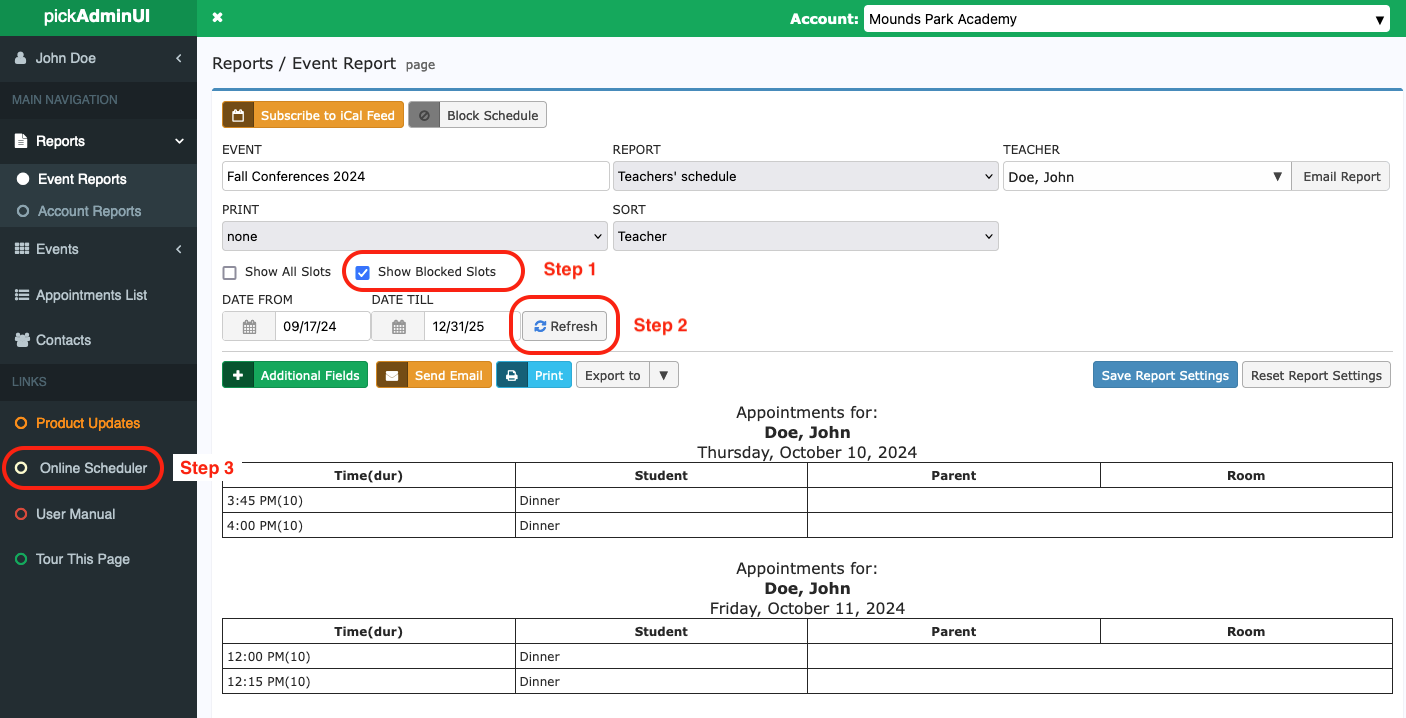Screen dimensions: 1406x718
Task: Uncheck the Show Blocked Slots checkbox
Action: [363, 272]
